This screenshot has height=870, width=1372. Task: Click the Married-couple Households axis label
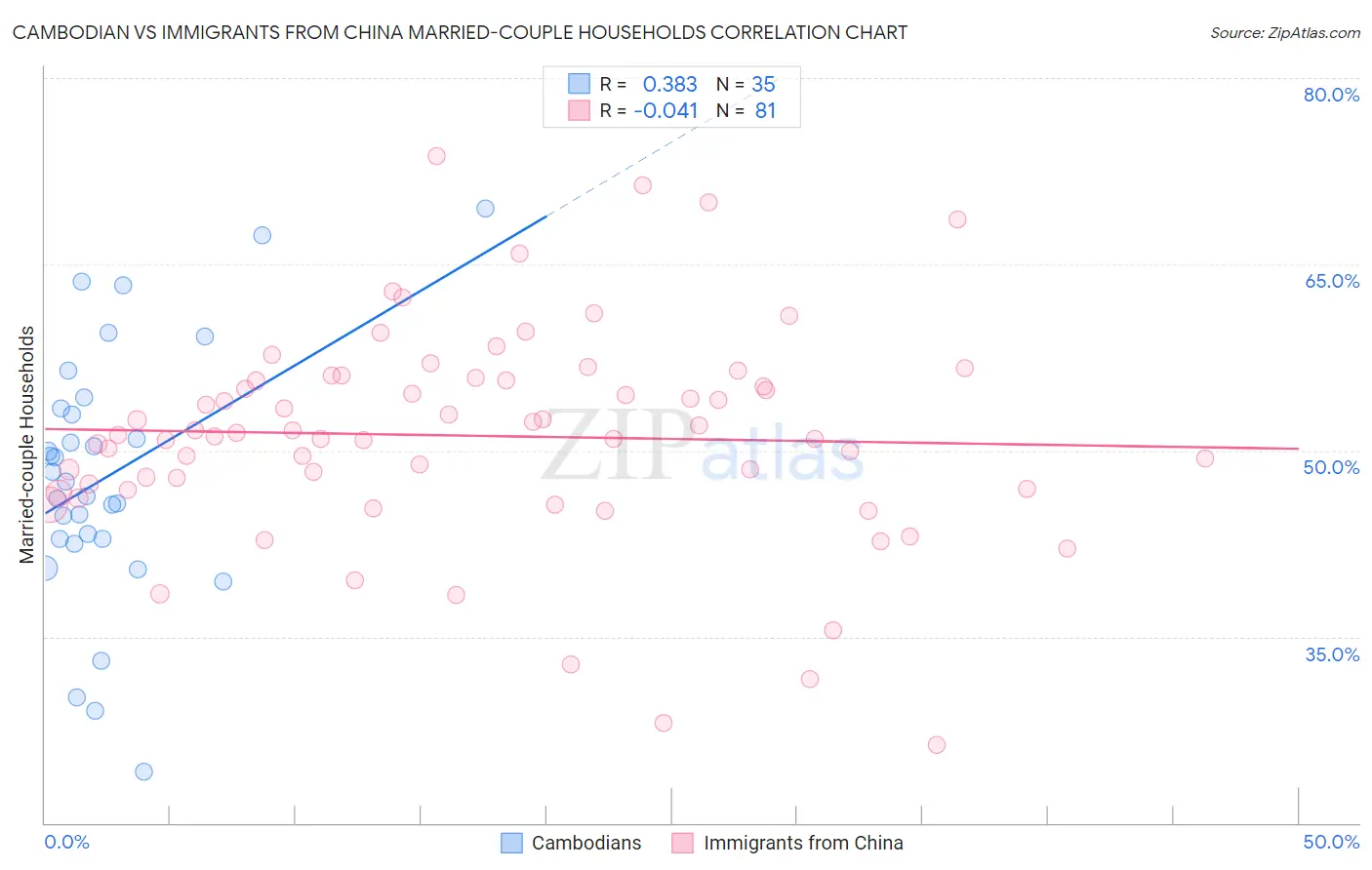[x=27, y=444]
